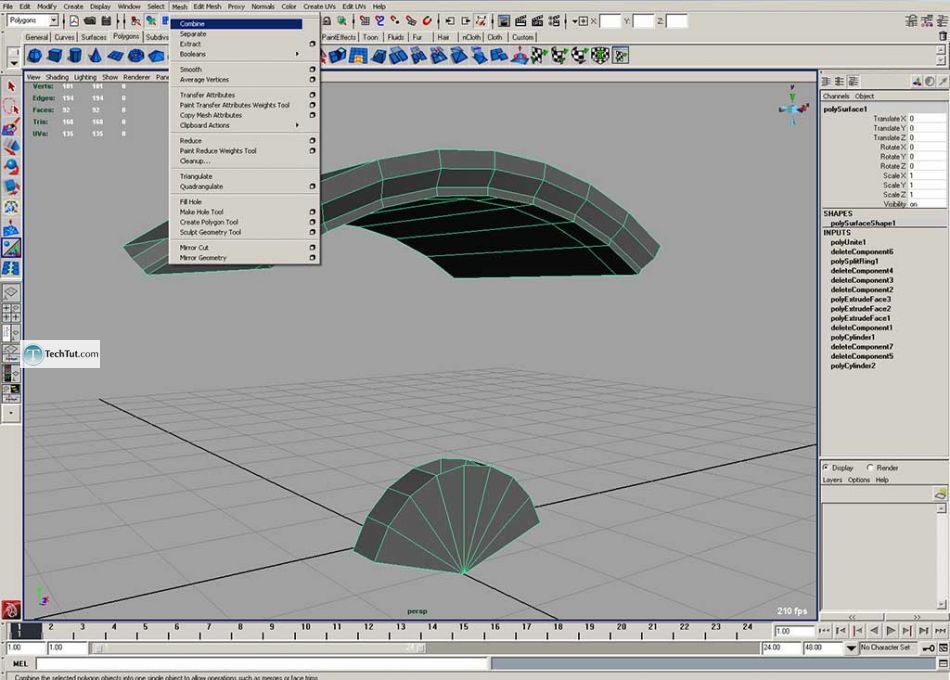Select the Display radio button
This screenshot has width=950, height=680.
click(x=825, y=467)
